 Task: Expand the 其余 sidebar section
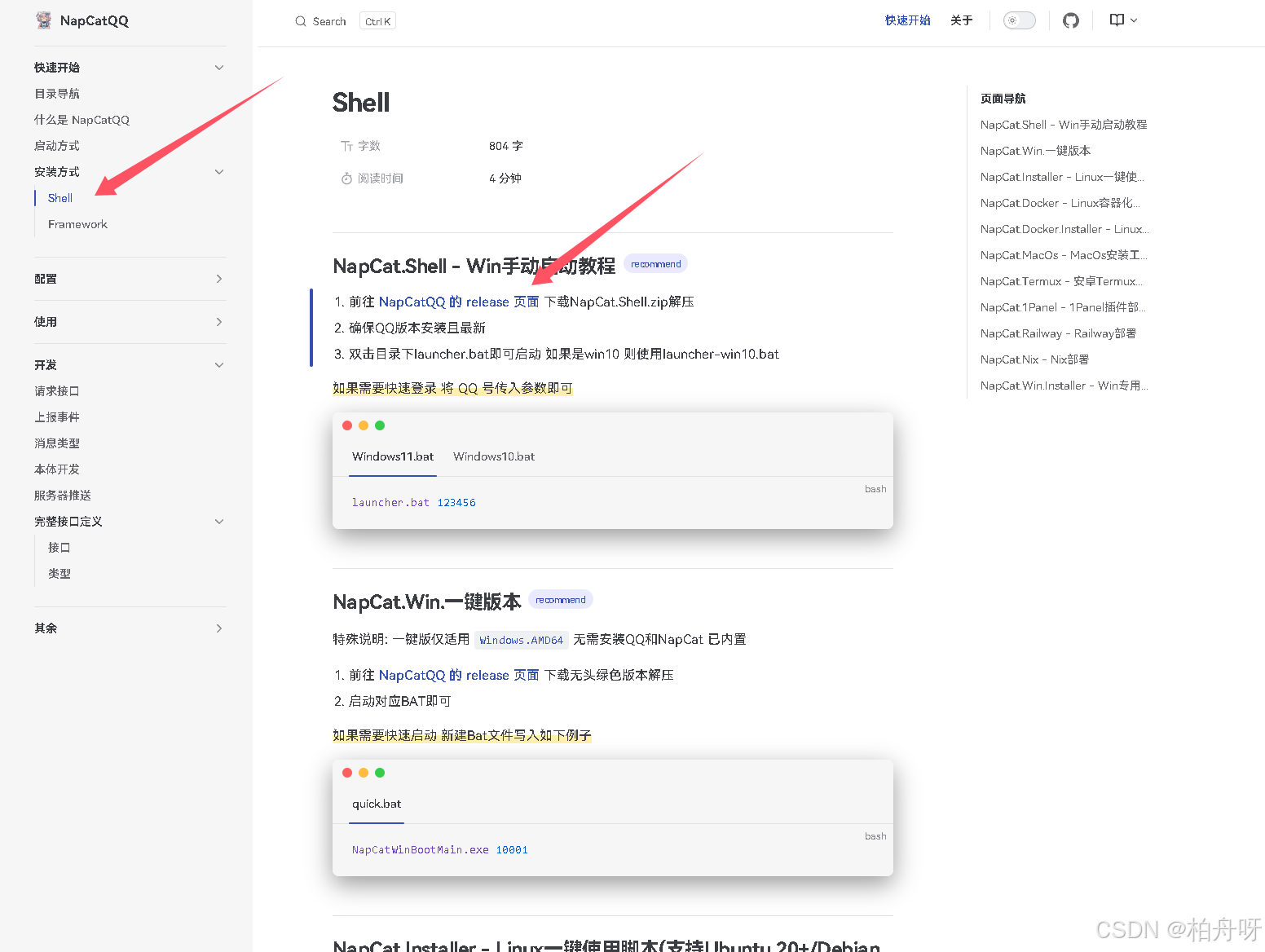[x=219, y=628]
